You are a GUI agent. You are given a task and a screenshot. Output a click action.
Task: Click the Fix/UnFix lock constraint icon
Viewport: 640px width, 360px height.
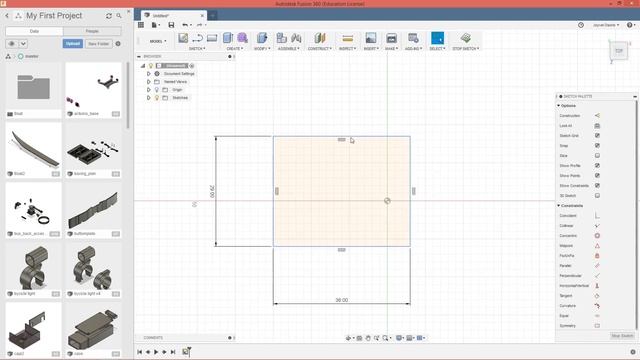[597, 256]
